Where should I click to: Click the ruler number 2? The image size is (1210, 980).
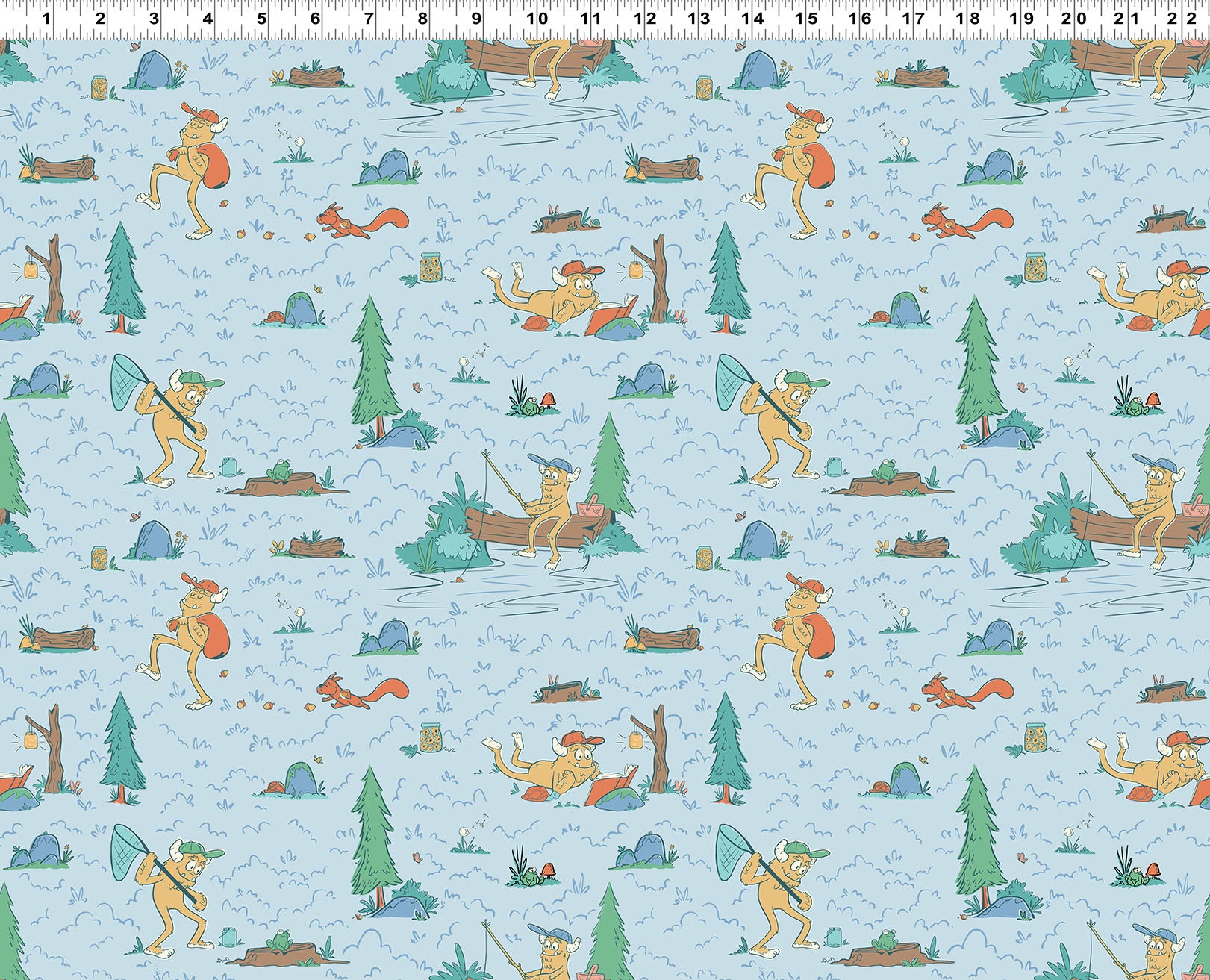pos(100,18)
